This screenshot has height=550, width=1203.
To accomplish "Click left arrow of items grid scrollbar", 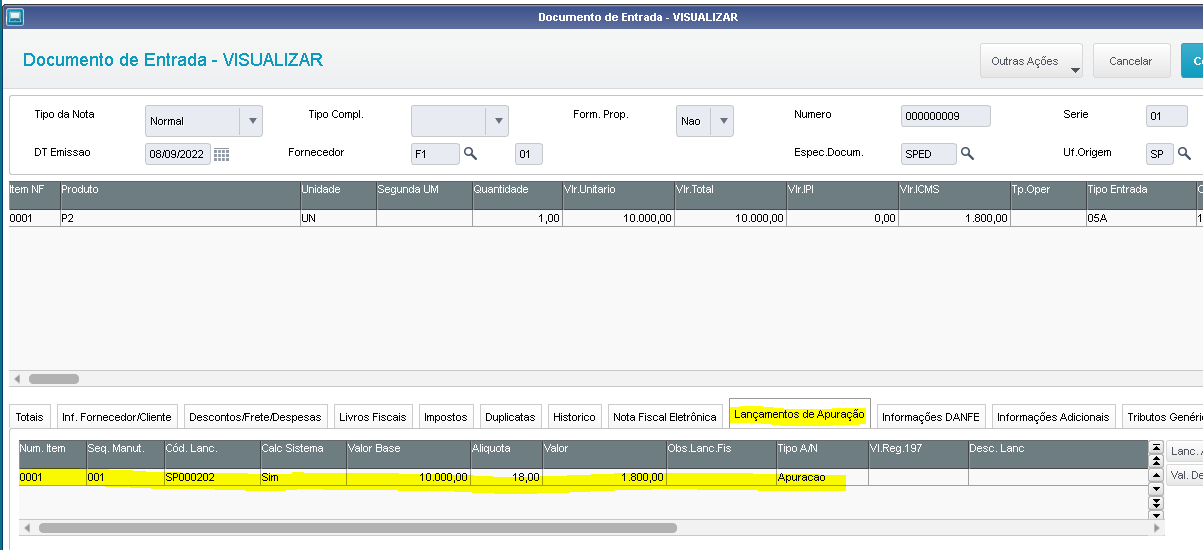I will pos(16,379).
